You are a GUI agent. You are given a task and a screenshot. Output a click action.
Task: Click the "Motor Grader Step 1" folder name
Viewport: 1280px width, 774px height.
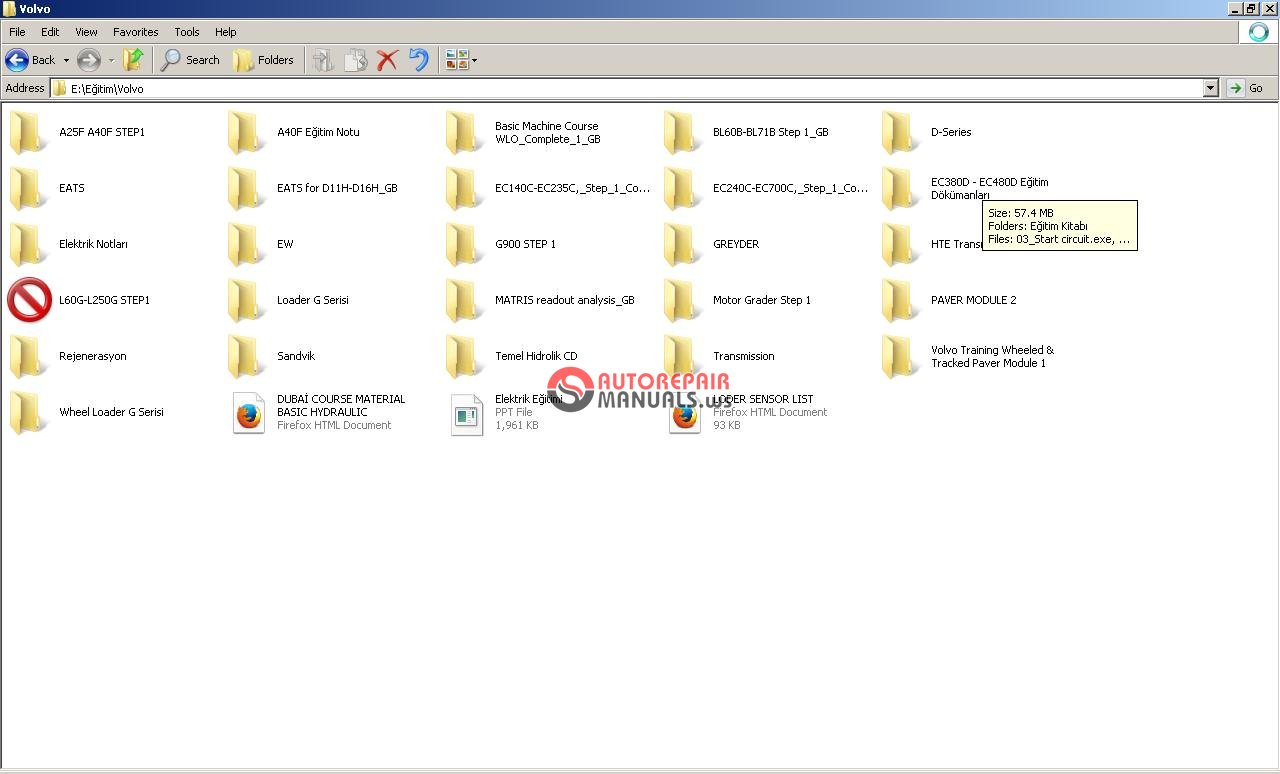point(762,300)
